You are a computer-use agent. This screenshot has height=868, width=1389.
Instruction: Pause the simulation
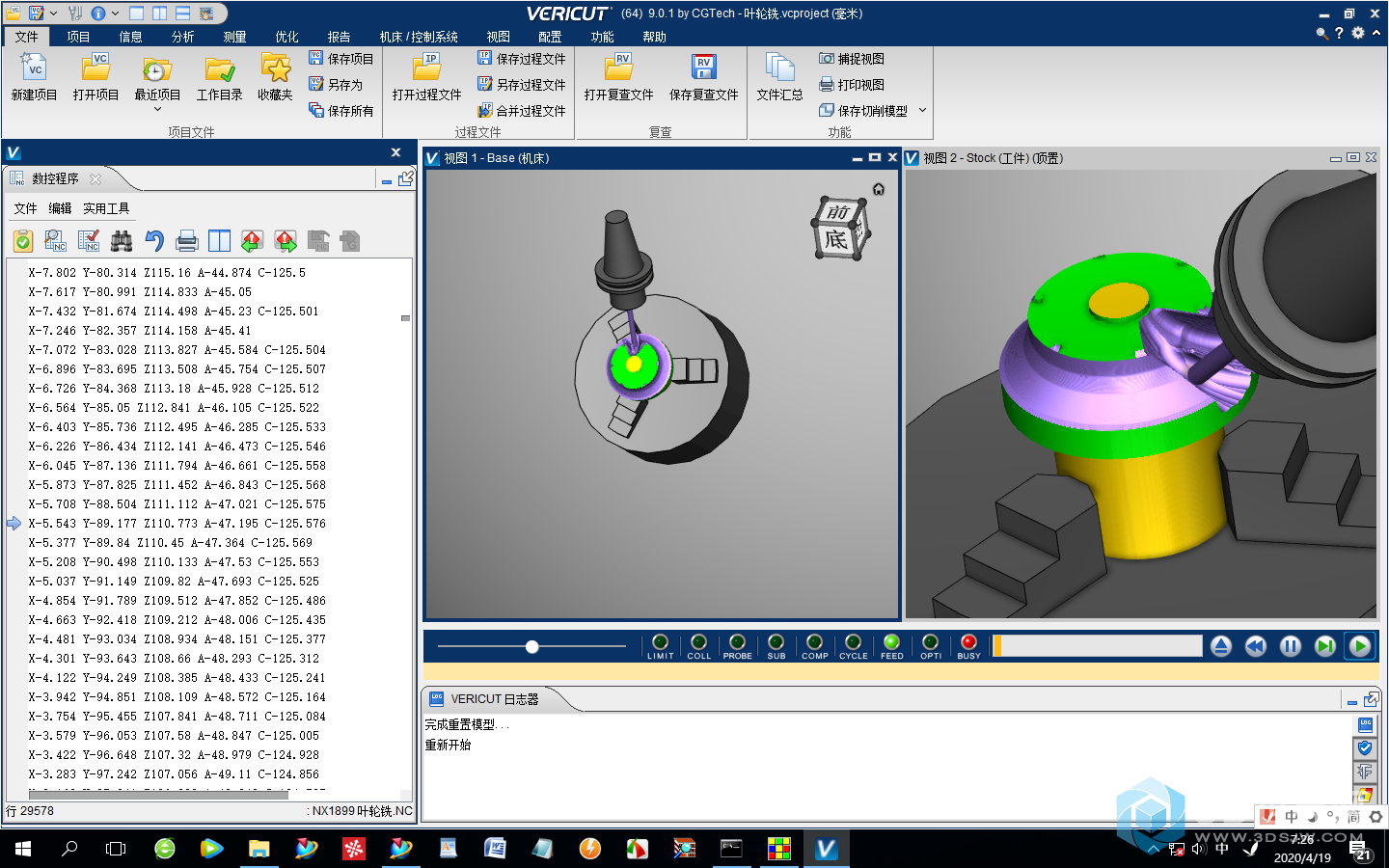[1291, 646]
